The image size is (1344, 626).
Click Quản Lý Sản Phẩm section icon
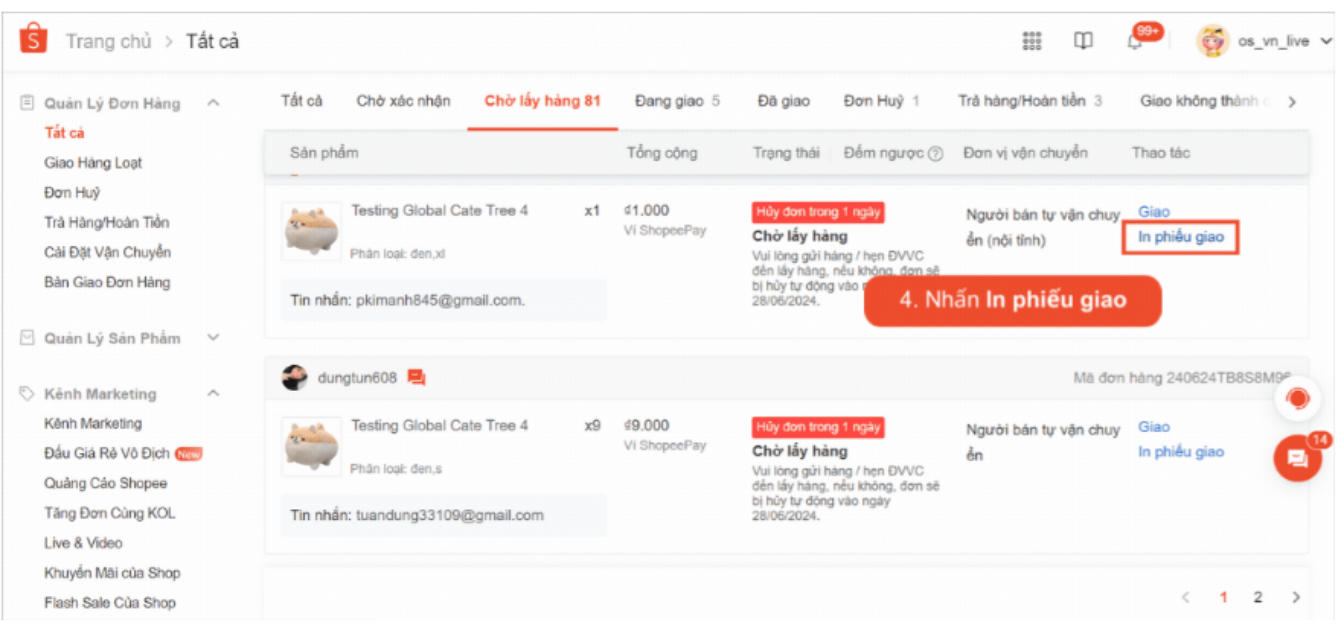pos(28,338)
